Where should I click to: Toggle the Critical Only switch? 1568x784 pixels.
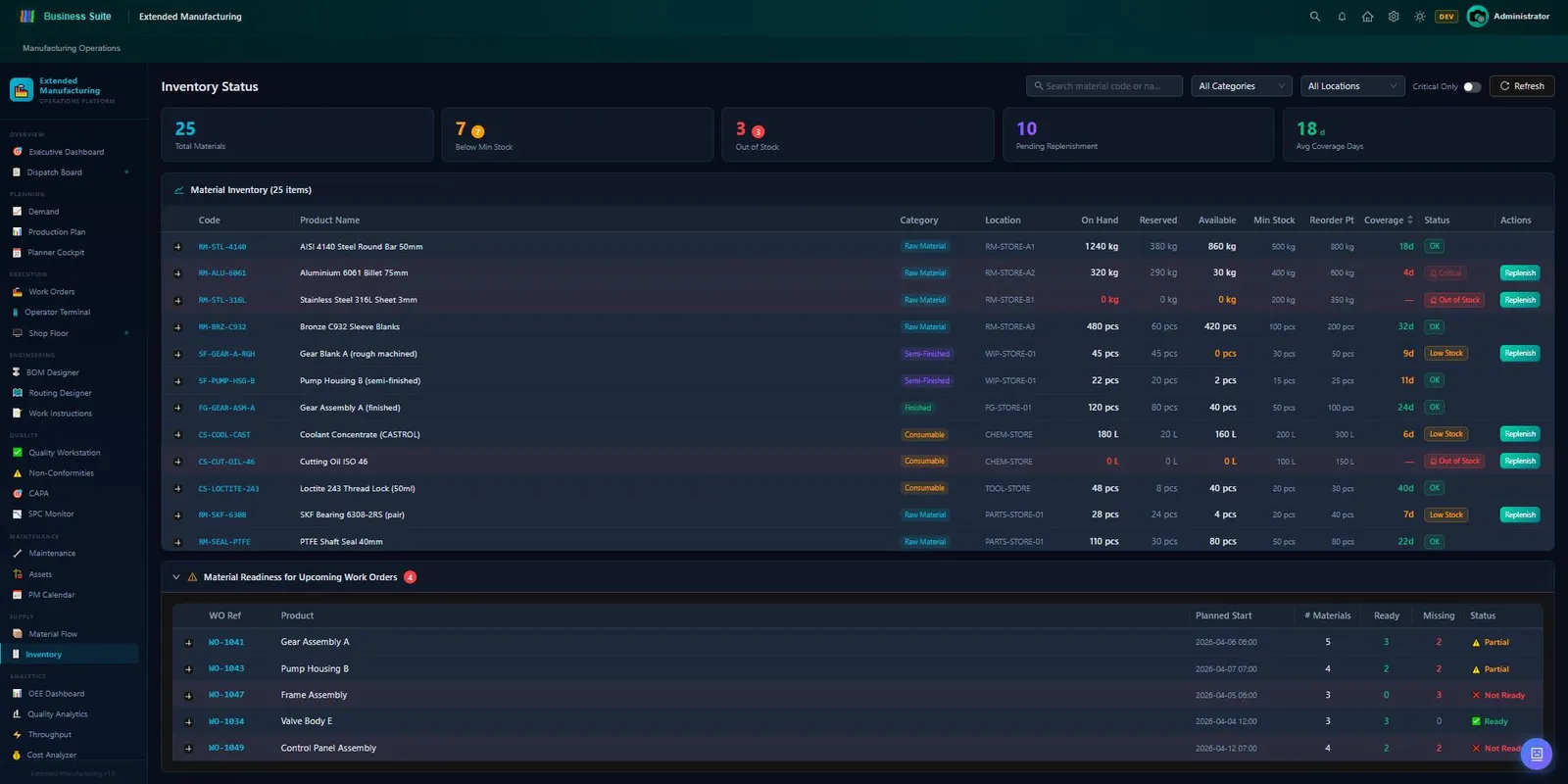point(1471,86)
